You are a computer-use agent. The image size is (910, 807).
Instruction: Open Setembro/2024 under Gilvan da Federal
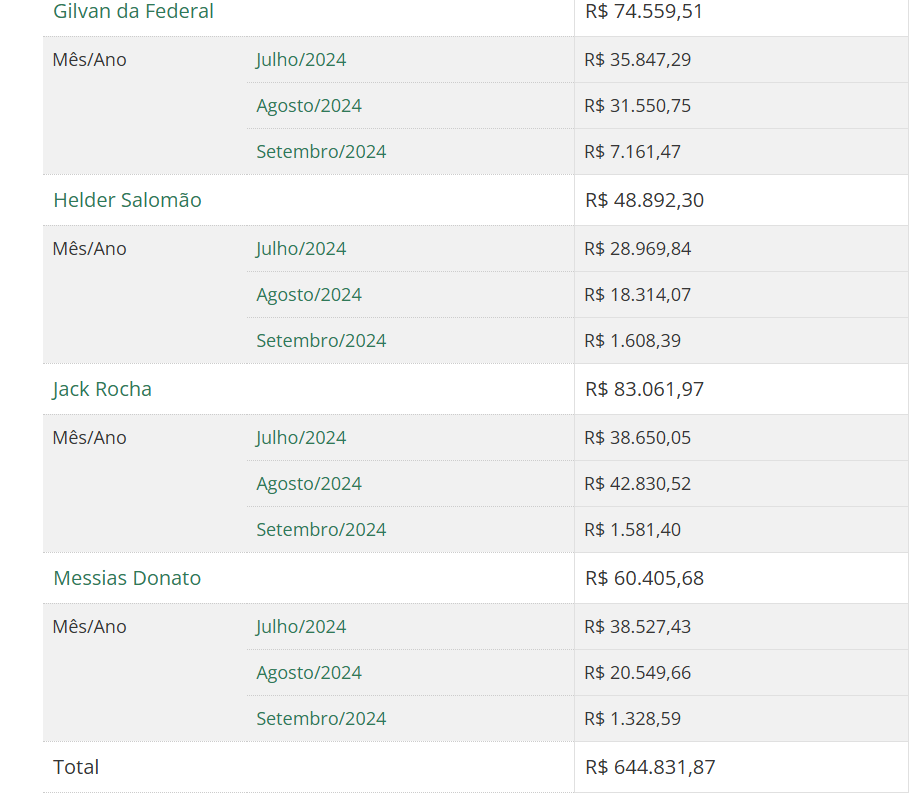click(321, 151)
